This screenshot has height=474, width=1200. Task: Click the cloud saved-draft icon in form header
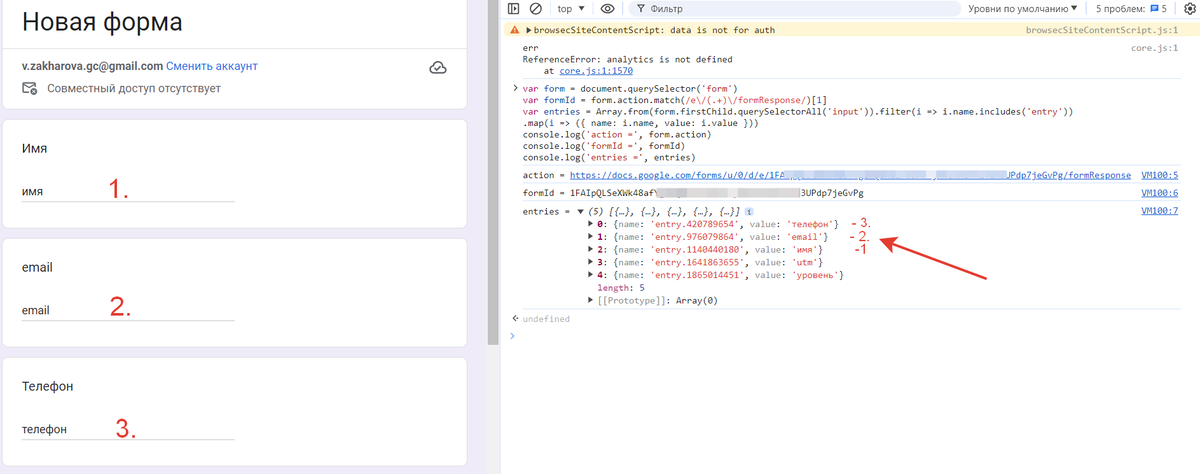pyautogui.click(x=437, y=68)
